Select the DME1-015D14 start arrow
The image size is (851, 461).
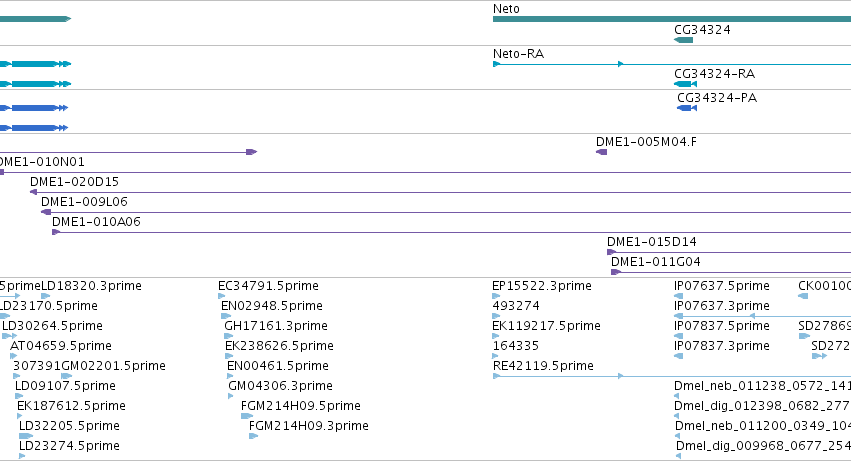pyautogui.click(x=611, y=252)
